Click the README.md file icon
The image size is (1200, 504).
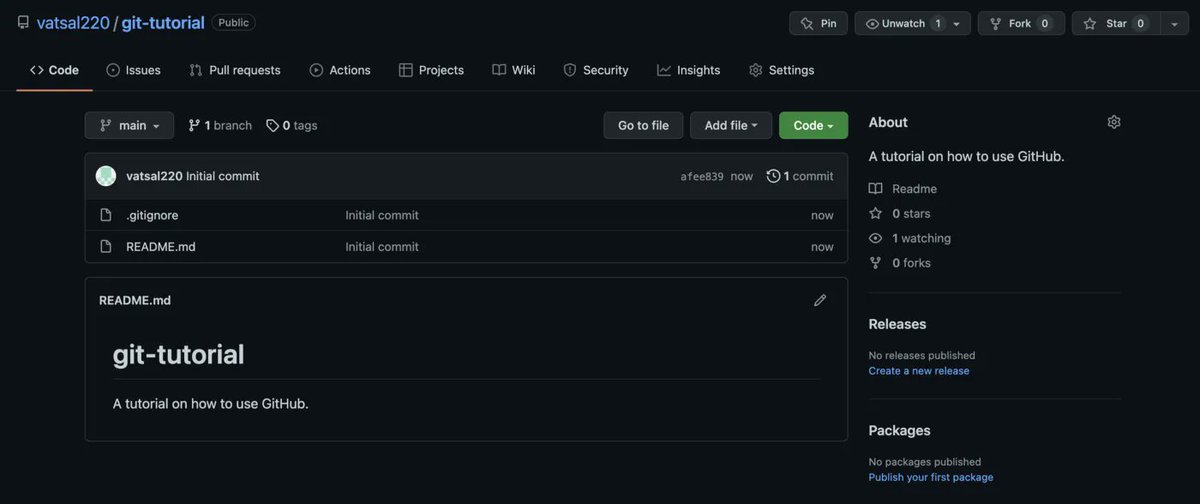[106, 246]
